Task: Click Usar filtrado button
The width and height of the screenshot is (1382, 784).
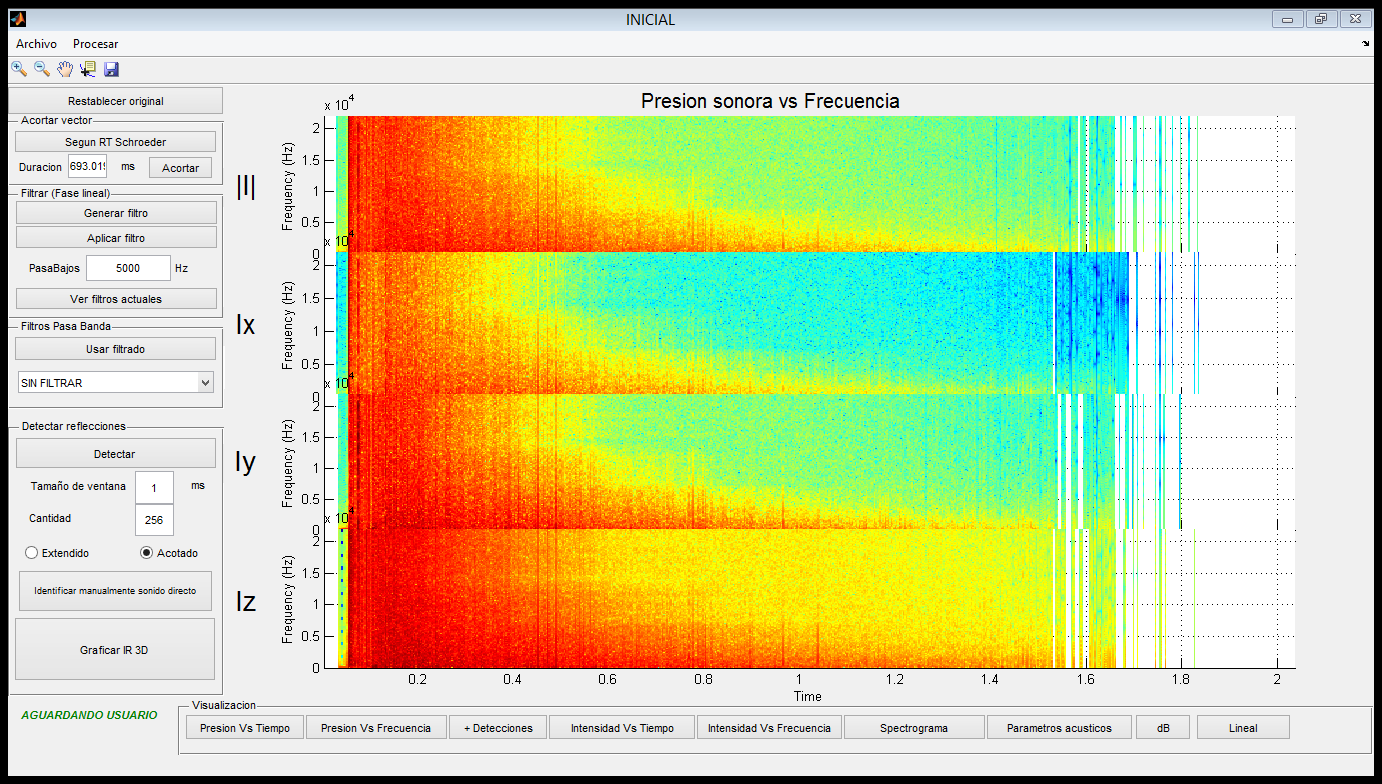Action: [116, 349]
